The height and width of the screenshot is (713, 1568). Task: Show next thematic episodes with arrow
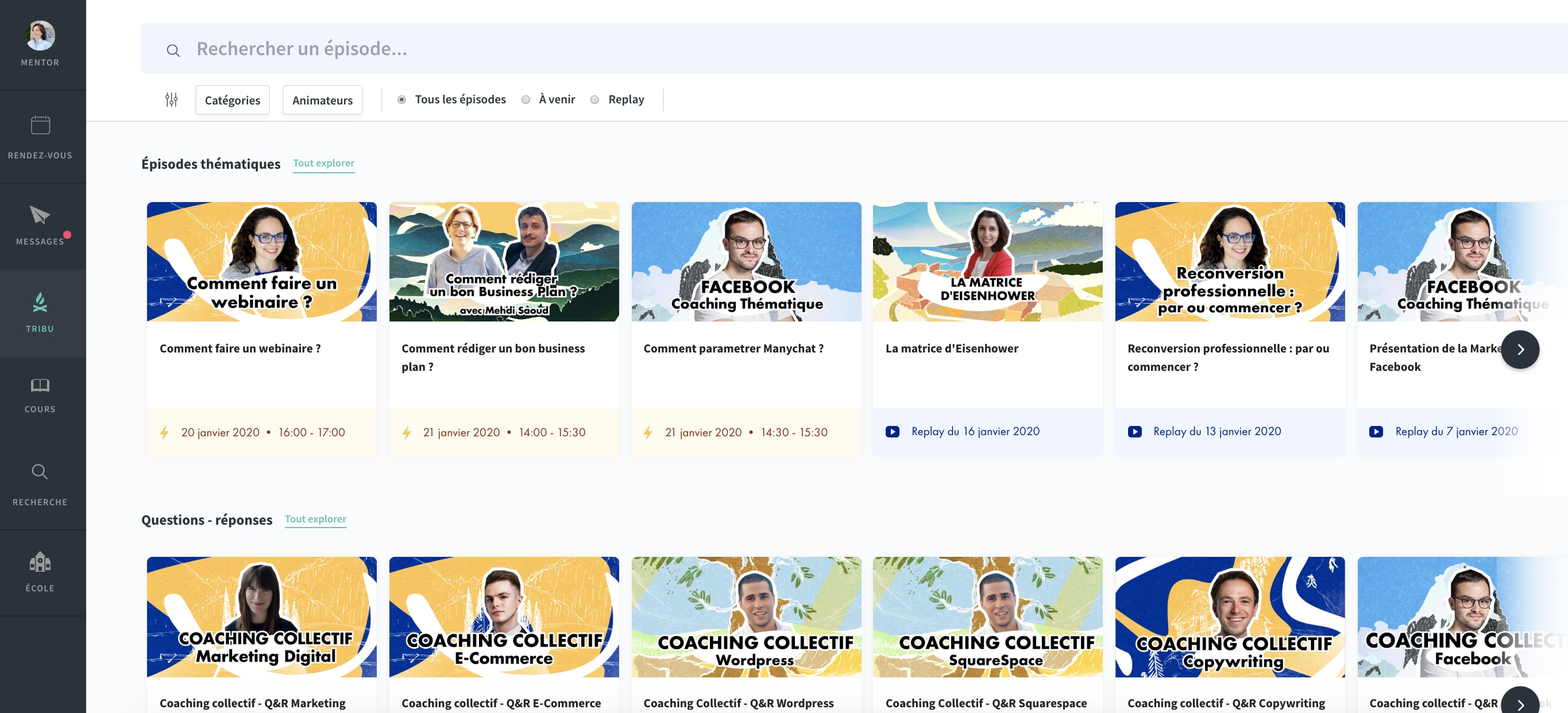click(1520, 349)
